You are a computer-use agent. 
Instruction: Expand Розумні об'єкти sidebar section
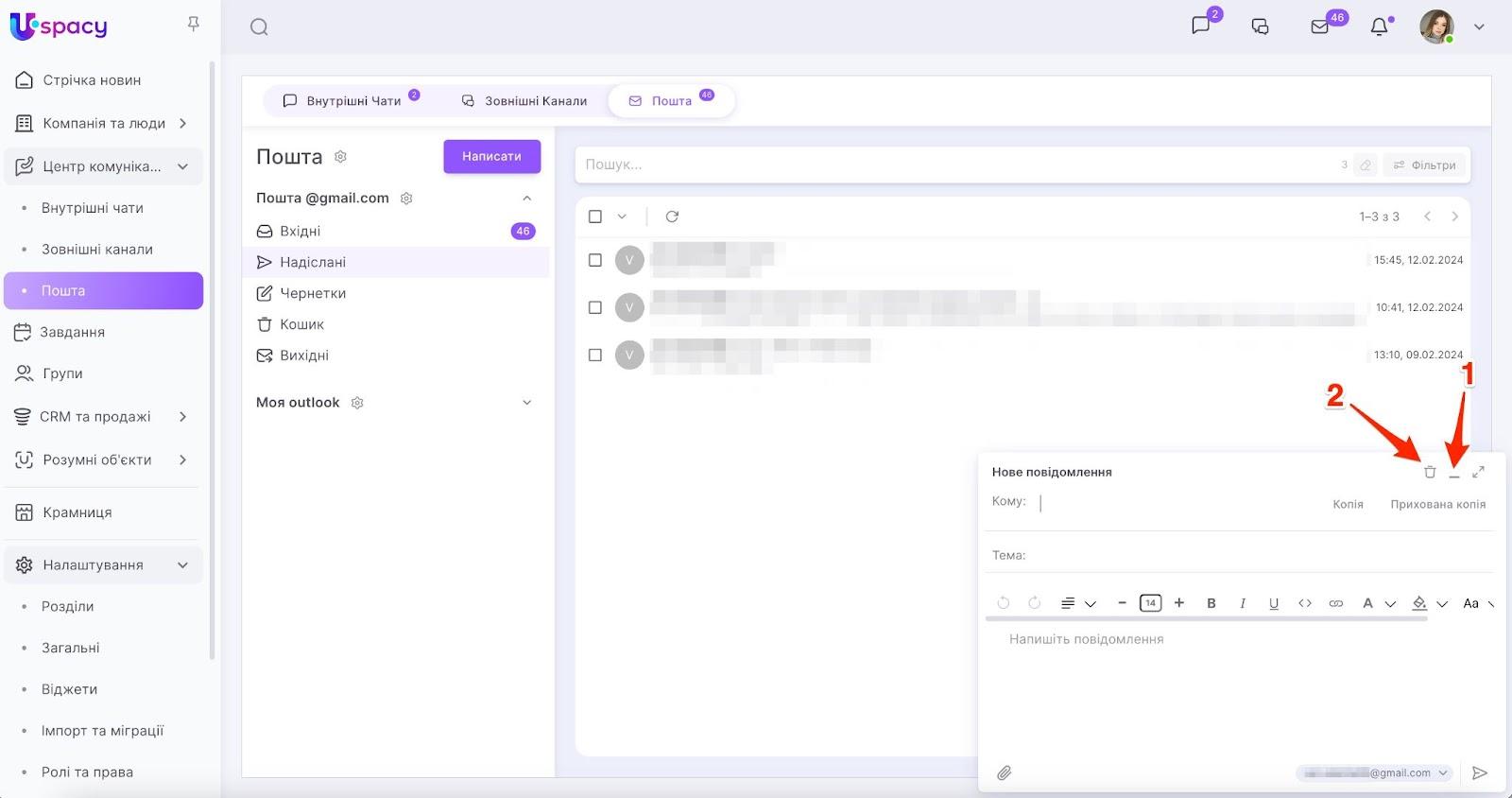182,460
